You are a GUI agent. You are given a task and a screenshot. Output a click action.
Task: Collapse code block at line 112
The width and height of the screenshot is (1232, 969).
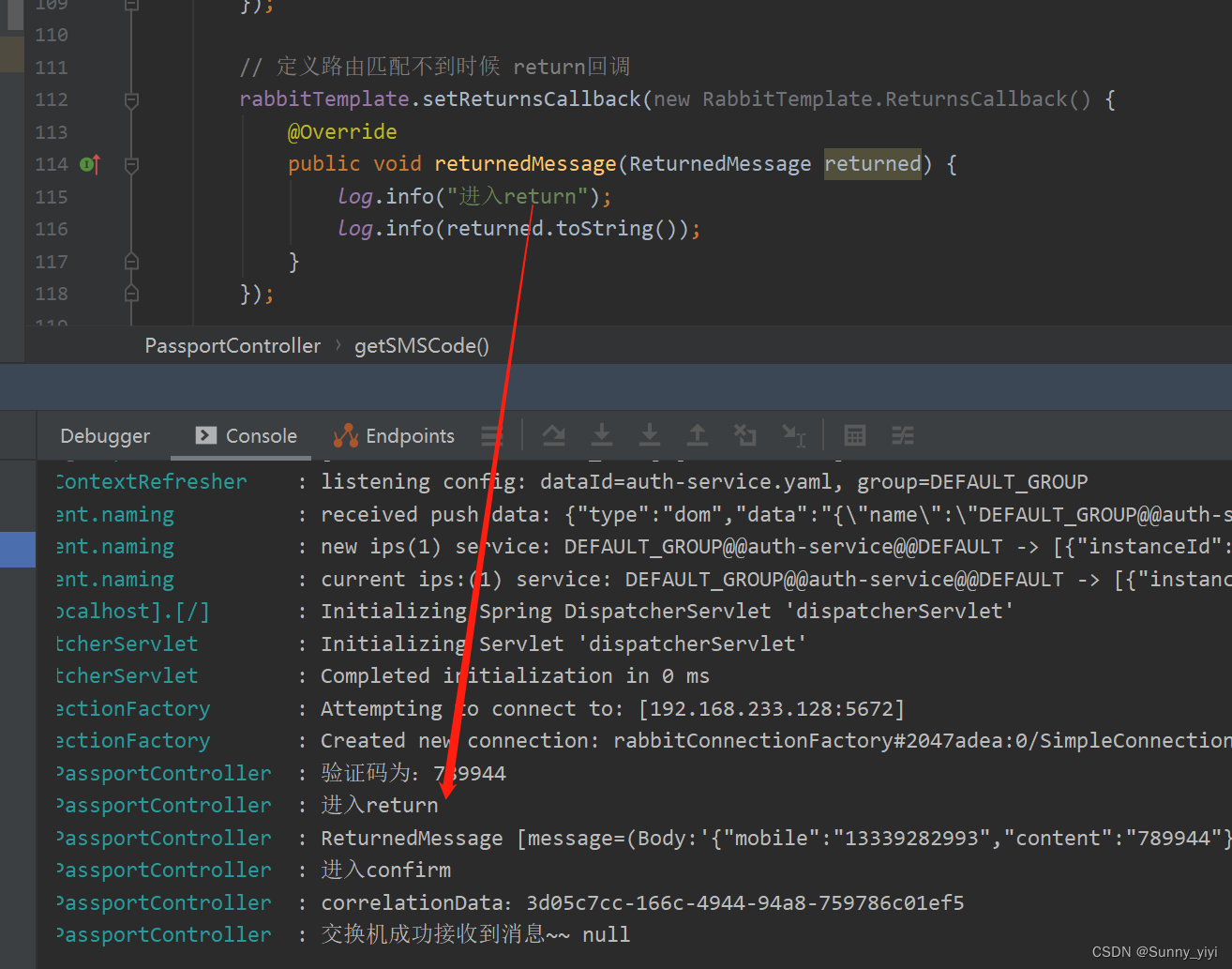click(131, 100)
